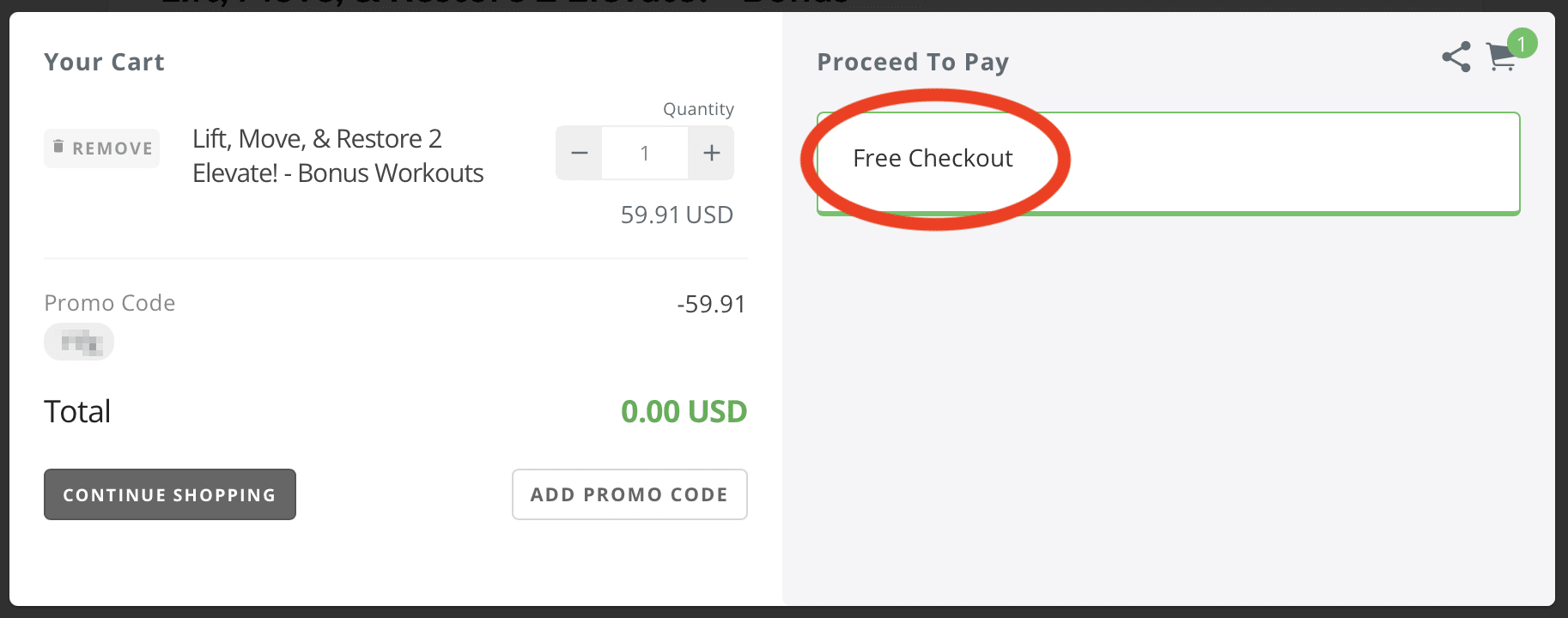1568x618 pixels.
Task: Click the green cart count badge
Action: (1522, 43)
